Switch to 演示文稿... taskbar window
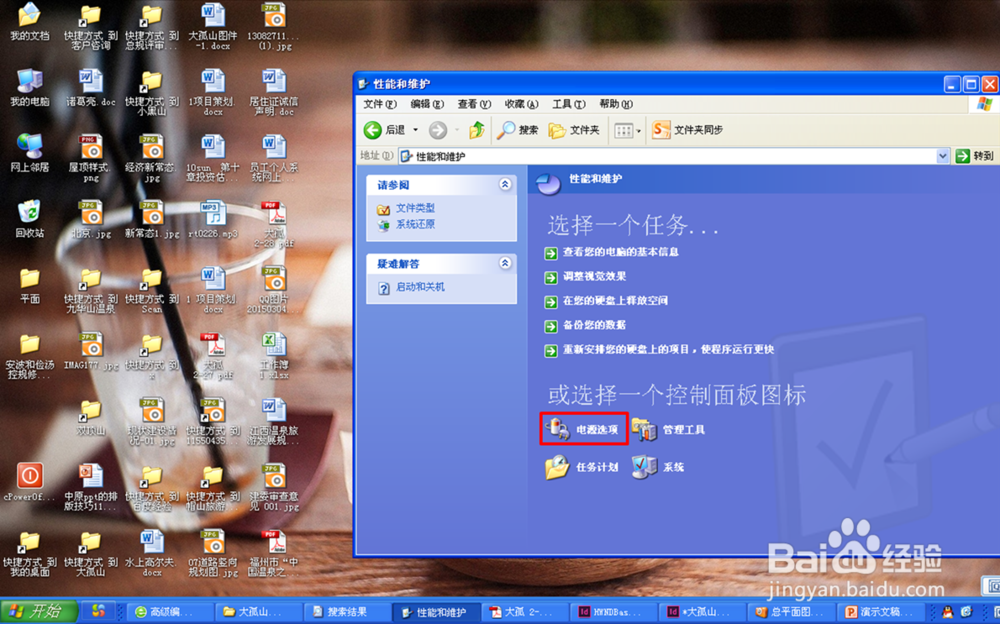 (x=880, y=612)
